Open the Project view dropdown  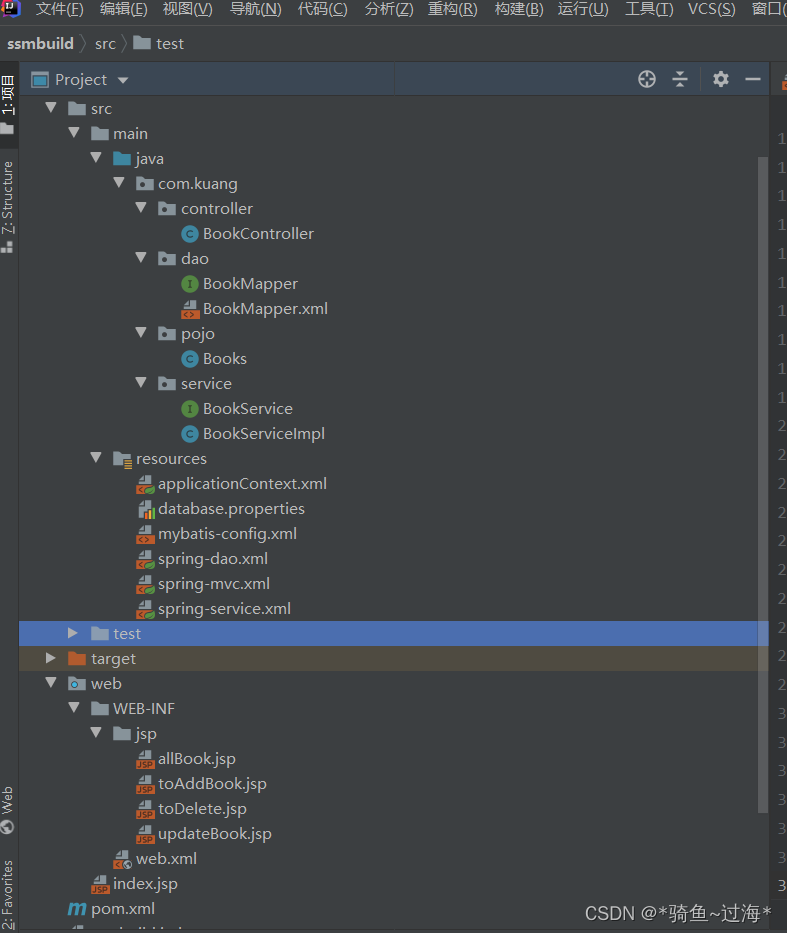pos(123,80)
